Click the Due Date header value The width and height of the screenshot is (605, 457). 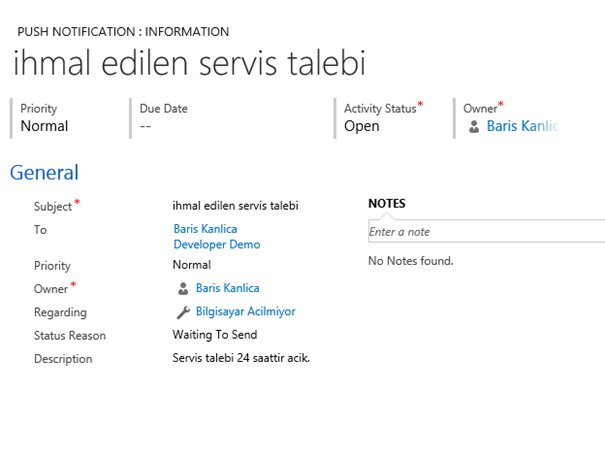click(x=145, y=126)
